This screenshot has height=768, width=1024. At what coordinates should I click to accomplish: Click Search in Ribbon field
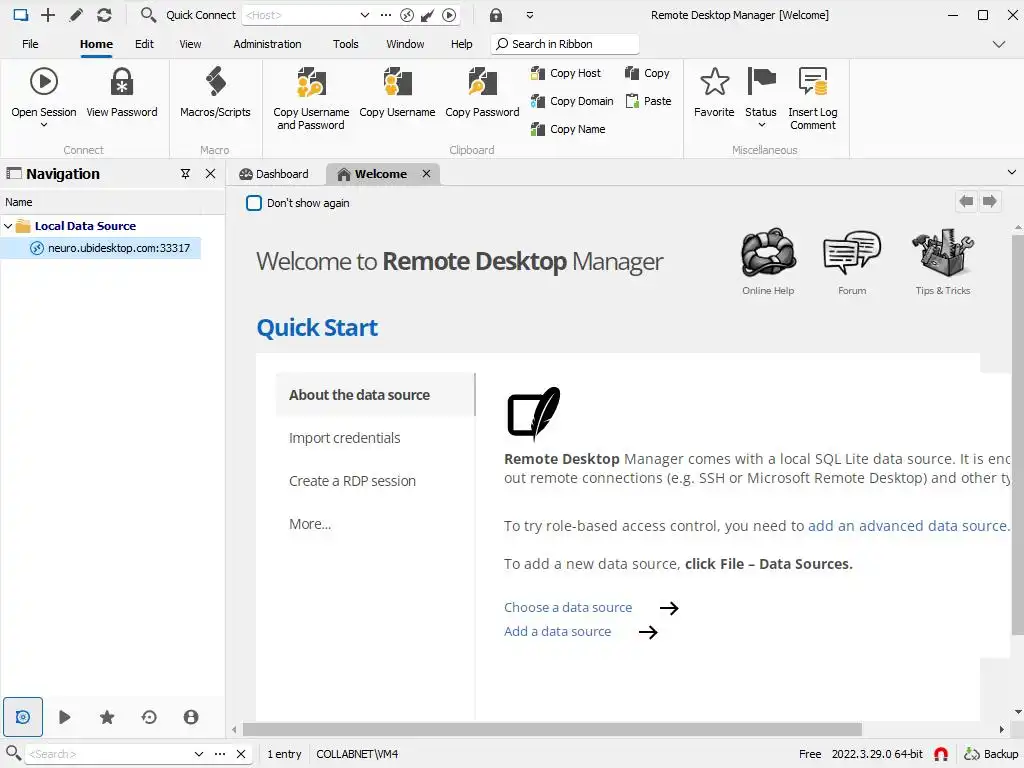565,44
